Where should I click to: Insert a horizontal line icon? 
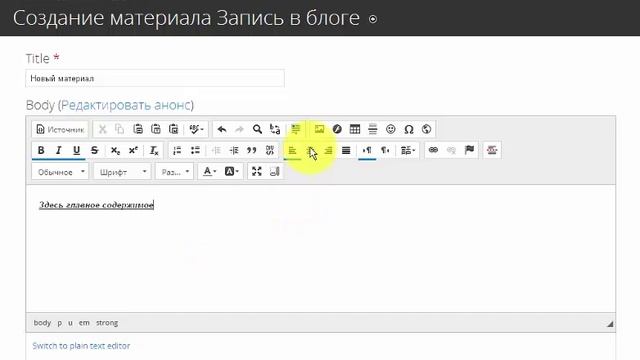373,129
